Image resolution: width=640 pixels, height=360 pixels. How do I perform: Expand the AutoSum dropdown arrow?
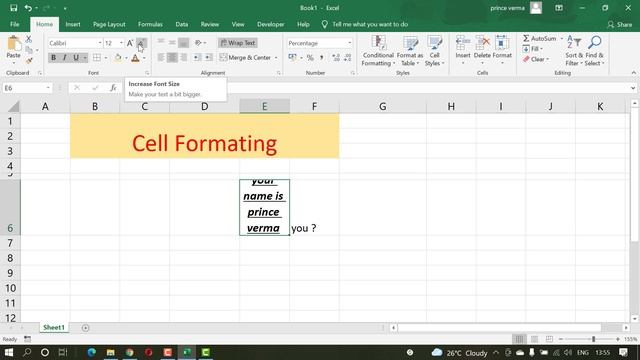tap(562, 38)
